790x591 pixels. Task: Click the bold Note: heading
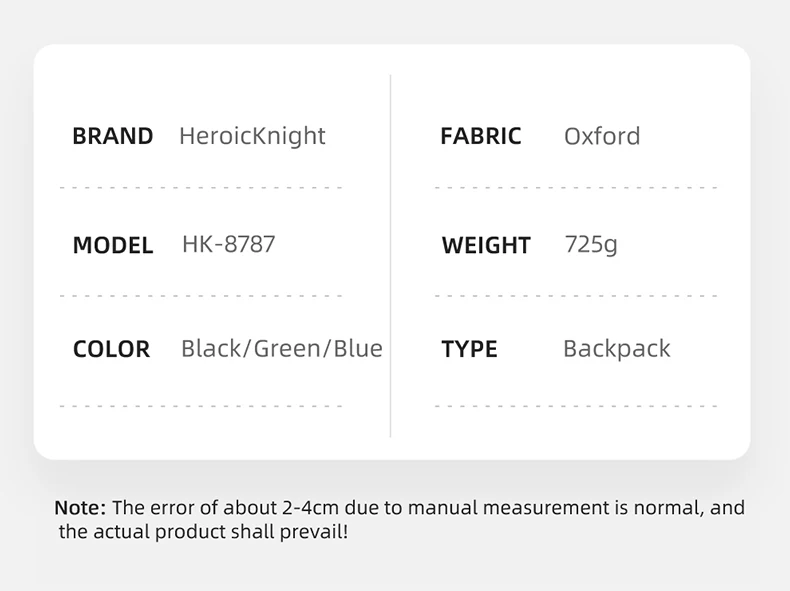(x=80, y=507)
